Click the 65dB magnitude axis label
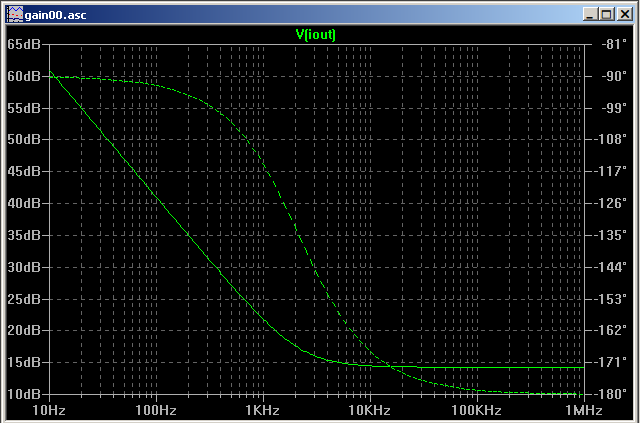The image size is (640, 423). (24, 44)
